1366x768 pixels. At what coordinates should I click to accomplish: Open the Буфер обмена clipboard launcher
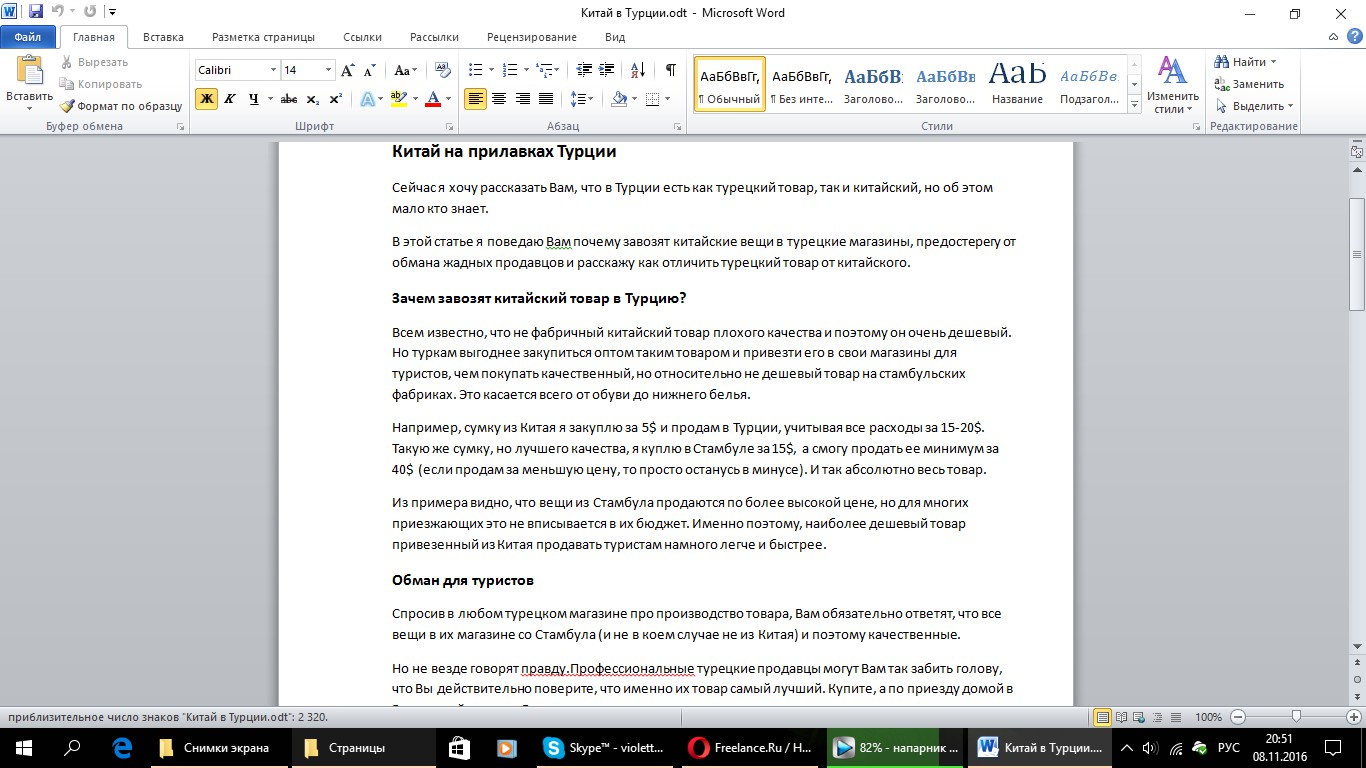(181, 127)
